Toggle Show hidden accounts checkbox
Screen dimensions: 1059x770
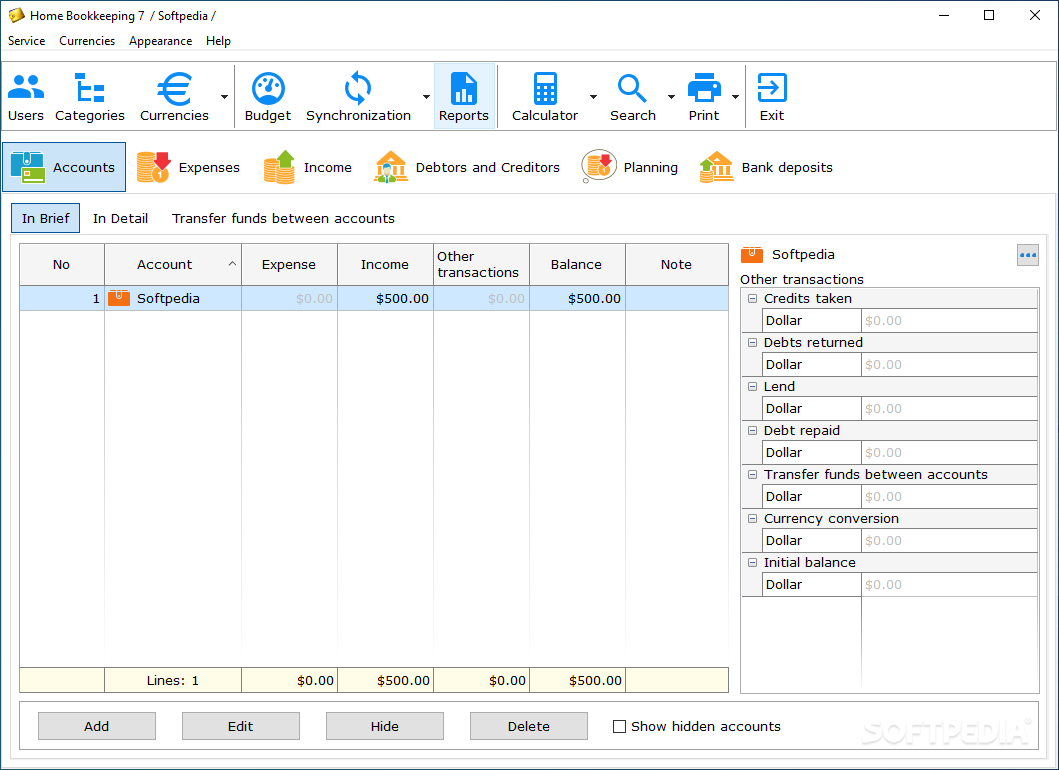point(619,727)
